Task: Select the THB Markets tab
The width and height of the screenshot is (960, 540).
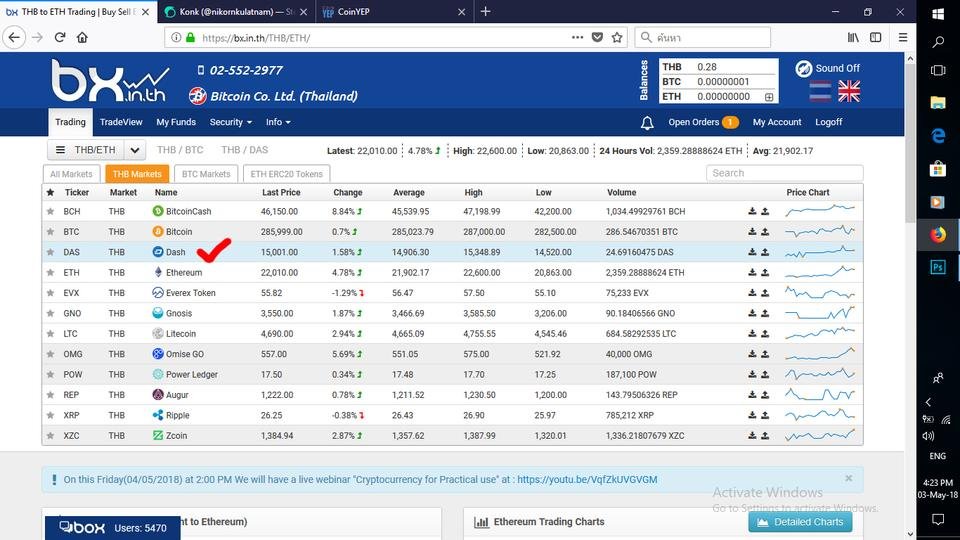Action: [137, 174]
